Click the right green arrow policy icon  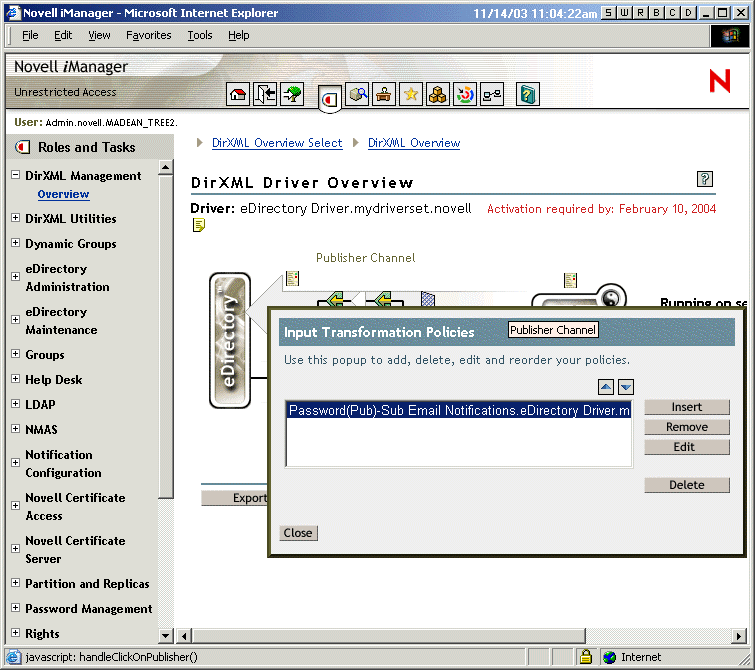[x=383, y=299]
